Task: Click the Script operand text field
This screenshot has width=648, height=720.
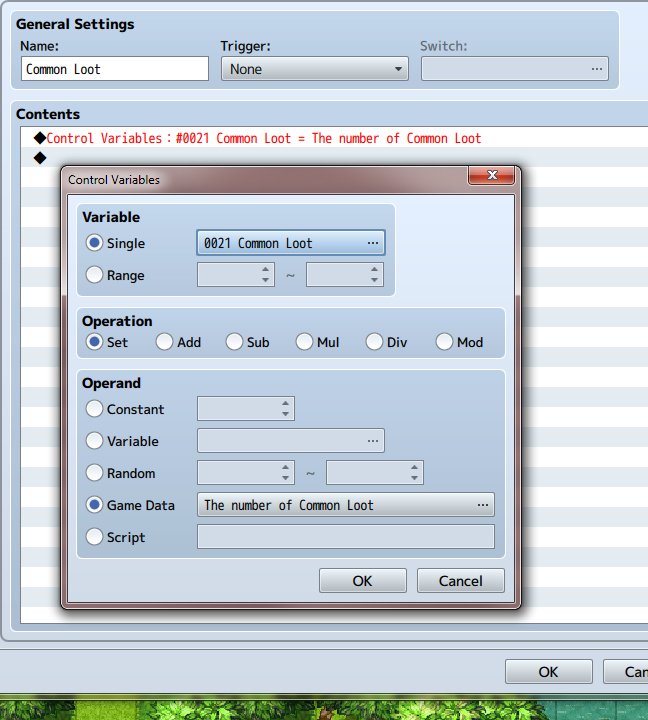Action: click(x=346, y=537)
